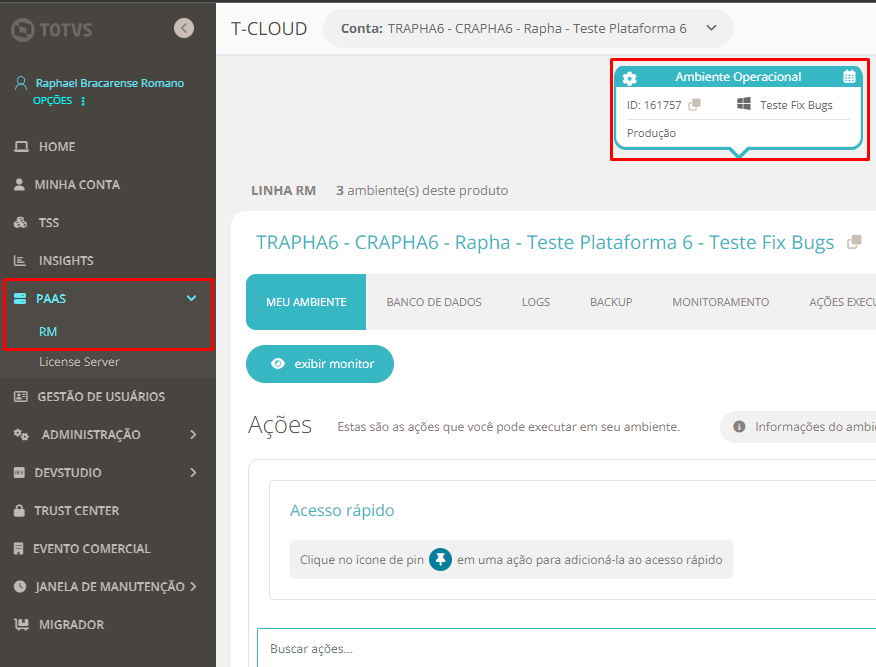Open the BACKUP tab

tap(611, 302)
